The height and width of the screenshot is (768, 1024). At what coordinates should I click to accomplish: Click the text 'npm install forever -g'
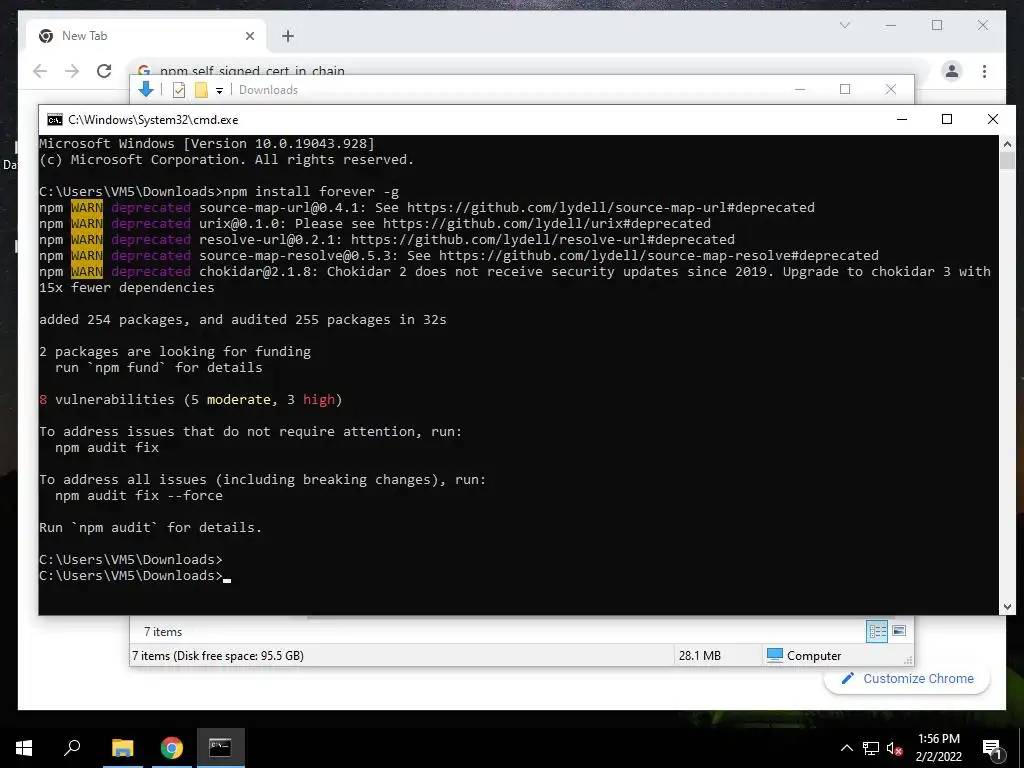311,191
